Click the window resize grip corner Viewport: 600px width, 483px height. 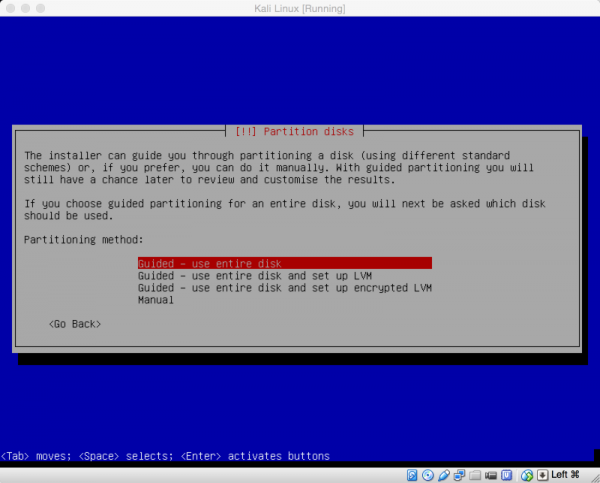tap(595, 478)
